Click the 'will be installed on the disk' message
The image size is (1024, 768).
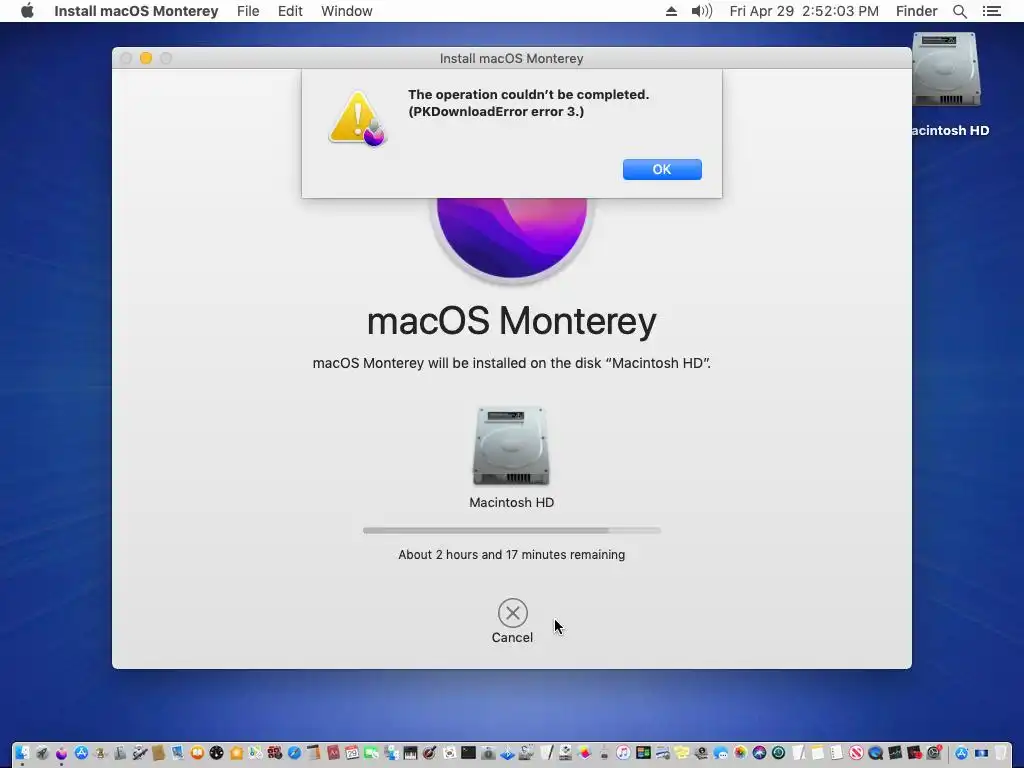coord(511,363)
